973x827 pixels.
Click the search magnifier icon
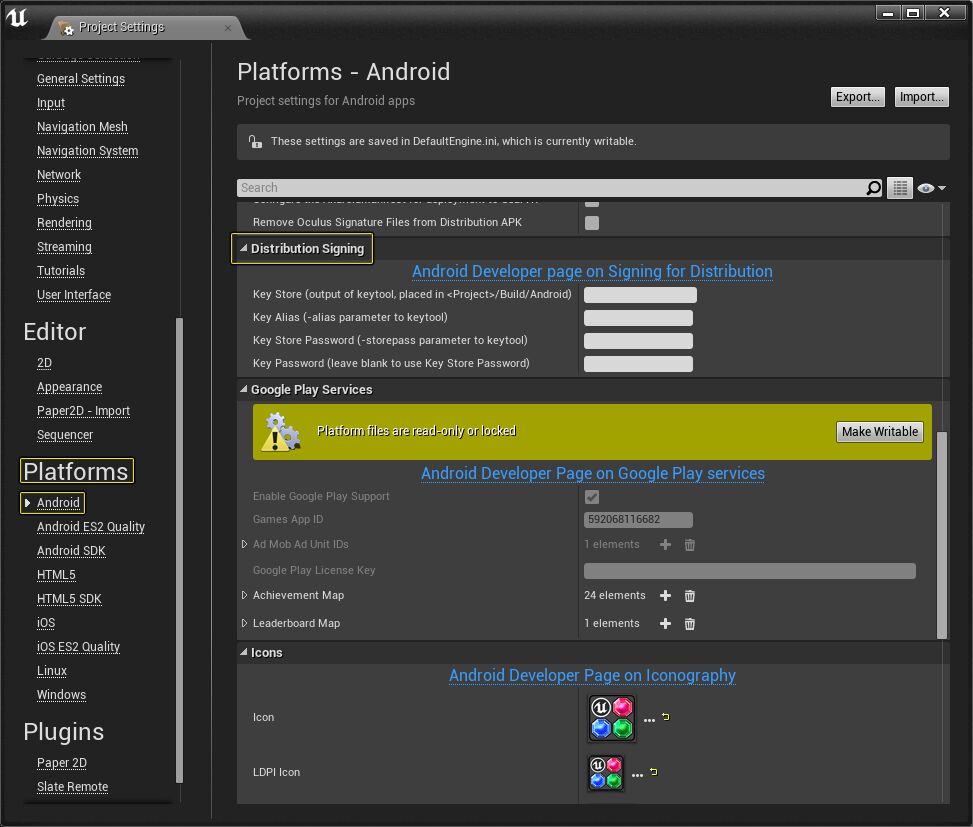pos(873,188)
